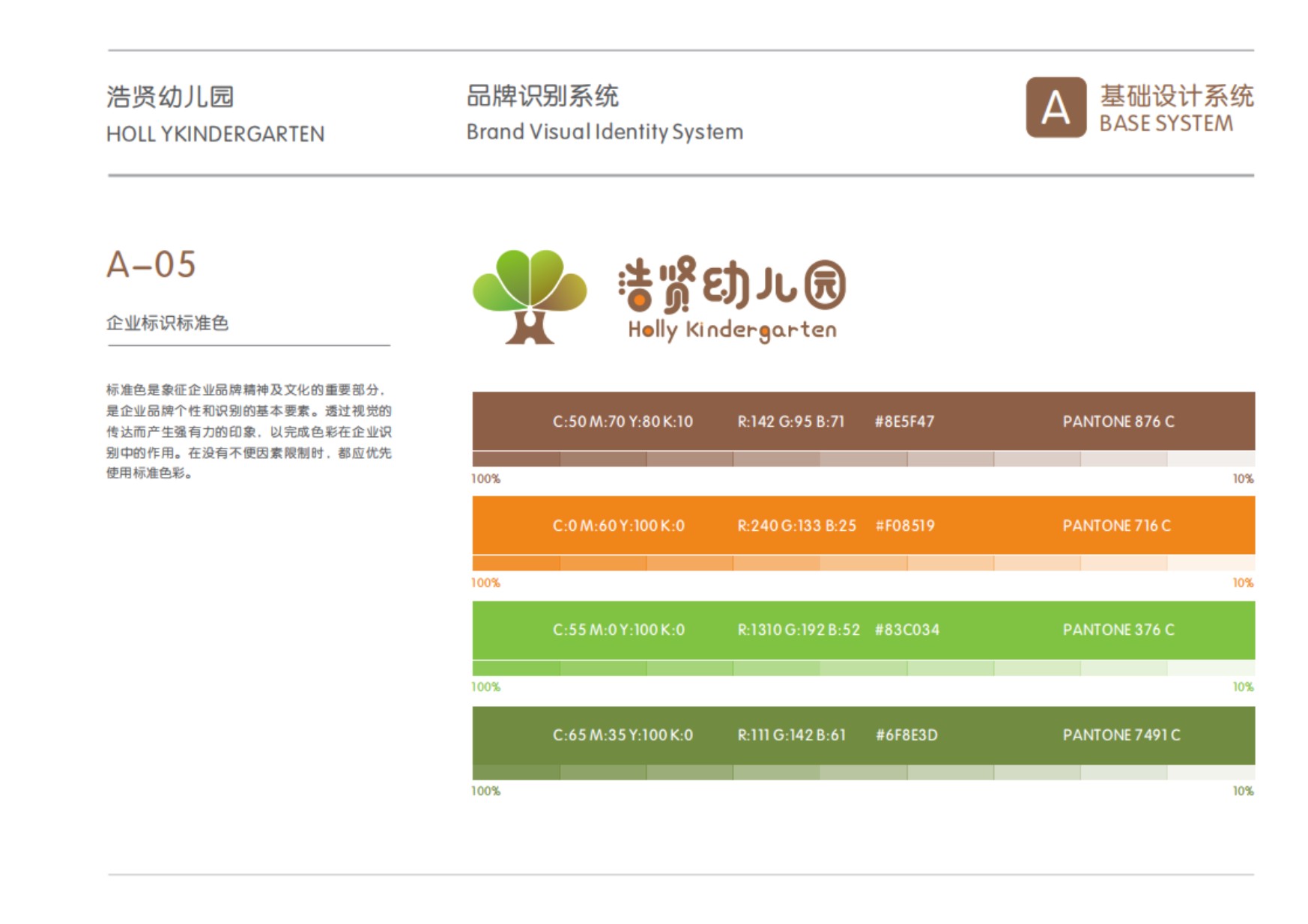Click '企业标识标准色' heading
This screenshot has height=924, width=1308.
(x=167, y=323)
